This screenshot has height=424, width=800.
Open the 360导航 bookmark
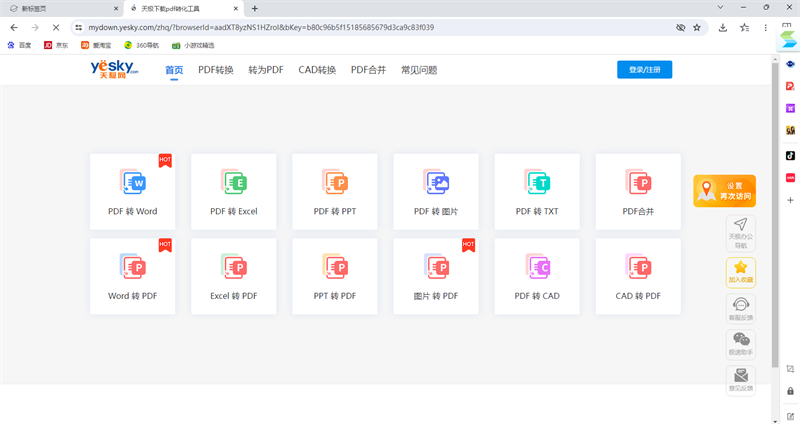click(x=141, y=45)
